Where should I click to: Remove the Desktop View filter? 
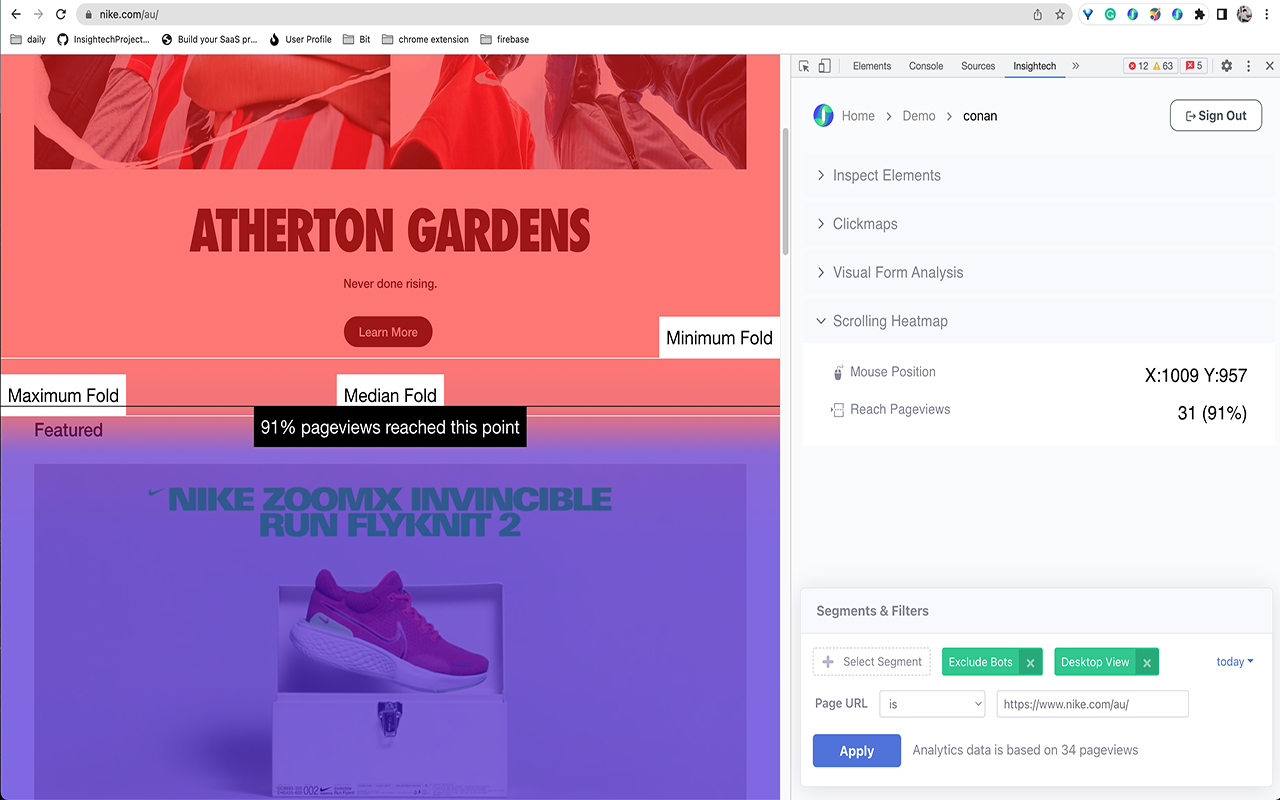[1147, 662]
